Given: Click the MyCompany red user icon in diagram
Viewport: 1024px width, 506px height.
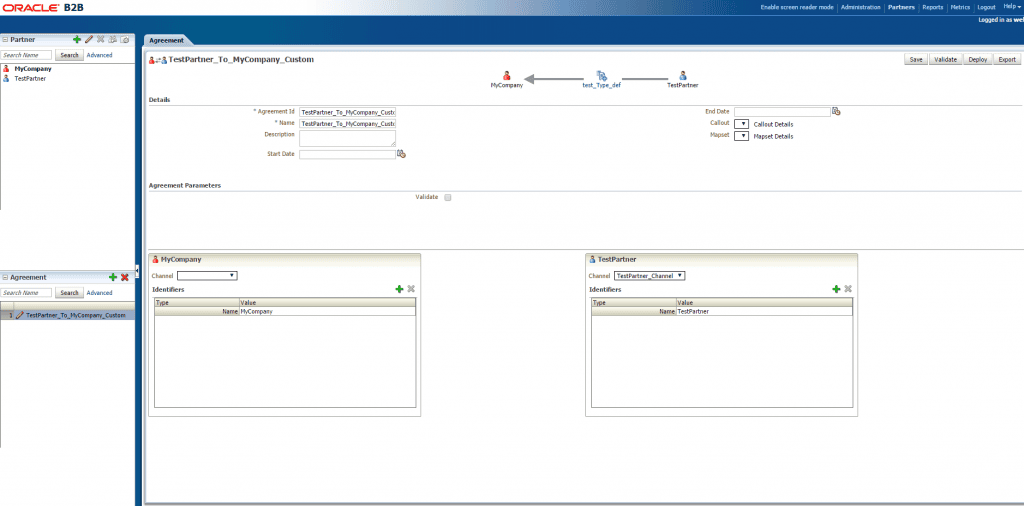Looking at the screenshot, I should tap(507, 76).
